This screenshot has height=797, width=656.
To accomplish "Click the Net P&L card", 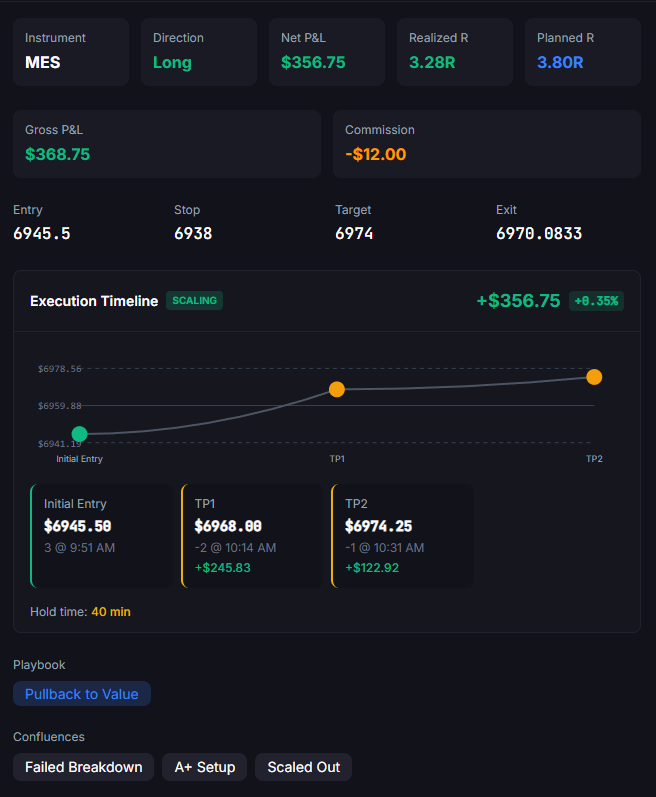I will (x=327, y=52).
